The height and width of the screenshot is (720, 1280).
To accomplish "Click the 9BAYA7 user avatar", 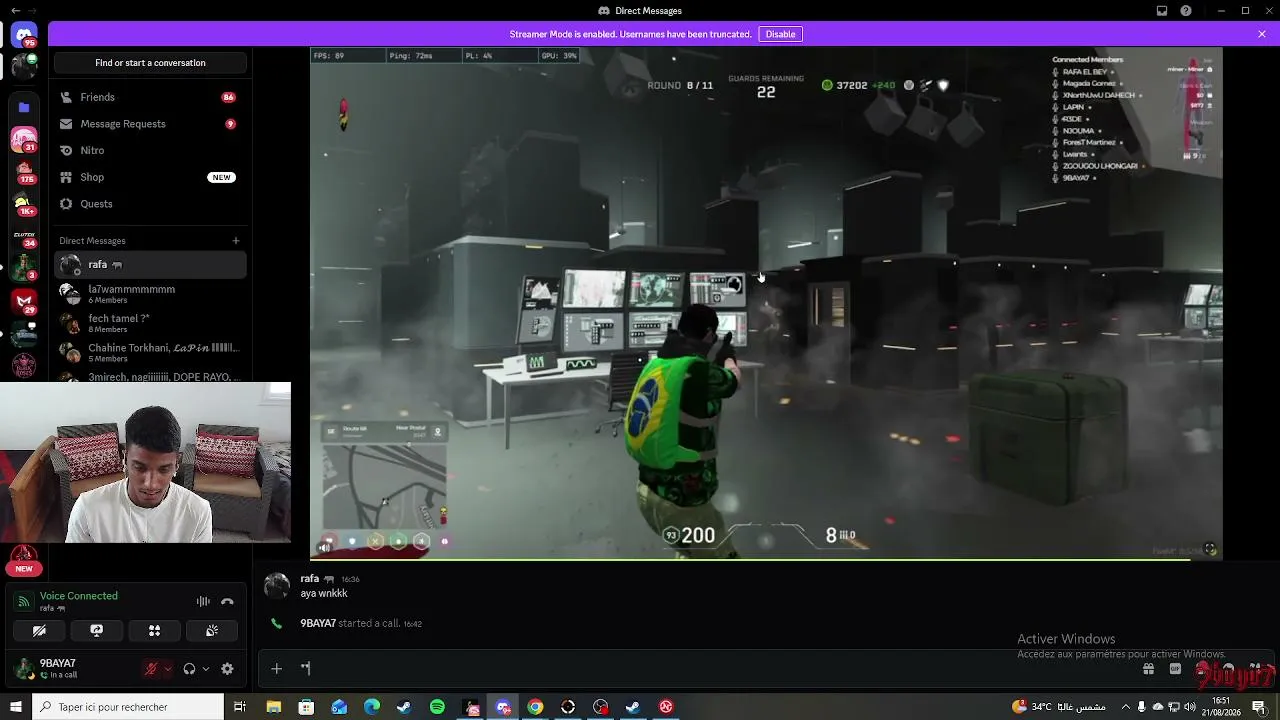I will (24, 668).
